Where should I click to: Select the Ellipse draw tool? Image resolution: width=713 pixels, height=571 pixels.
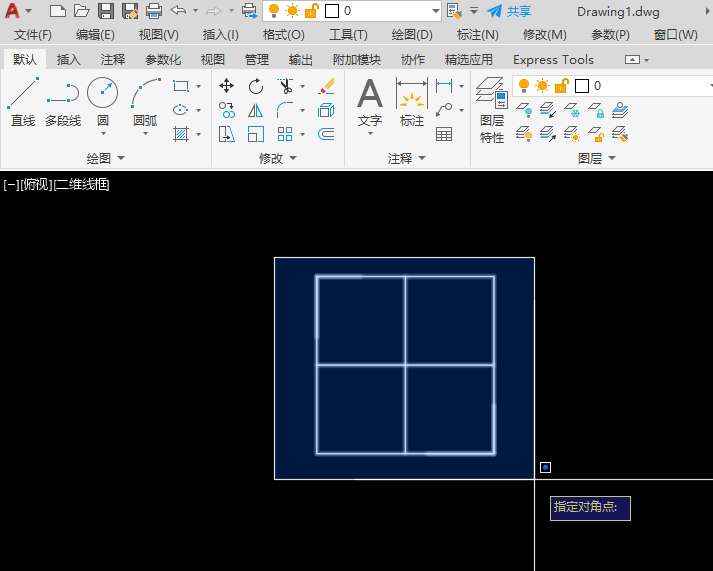(x=181, y=110)
